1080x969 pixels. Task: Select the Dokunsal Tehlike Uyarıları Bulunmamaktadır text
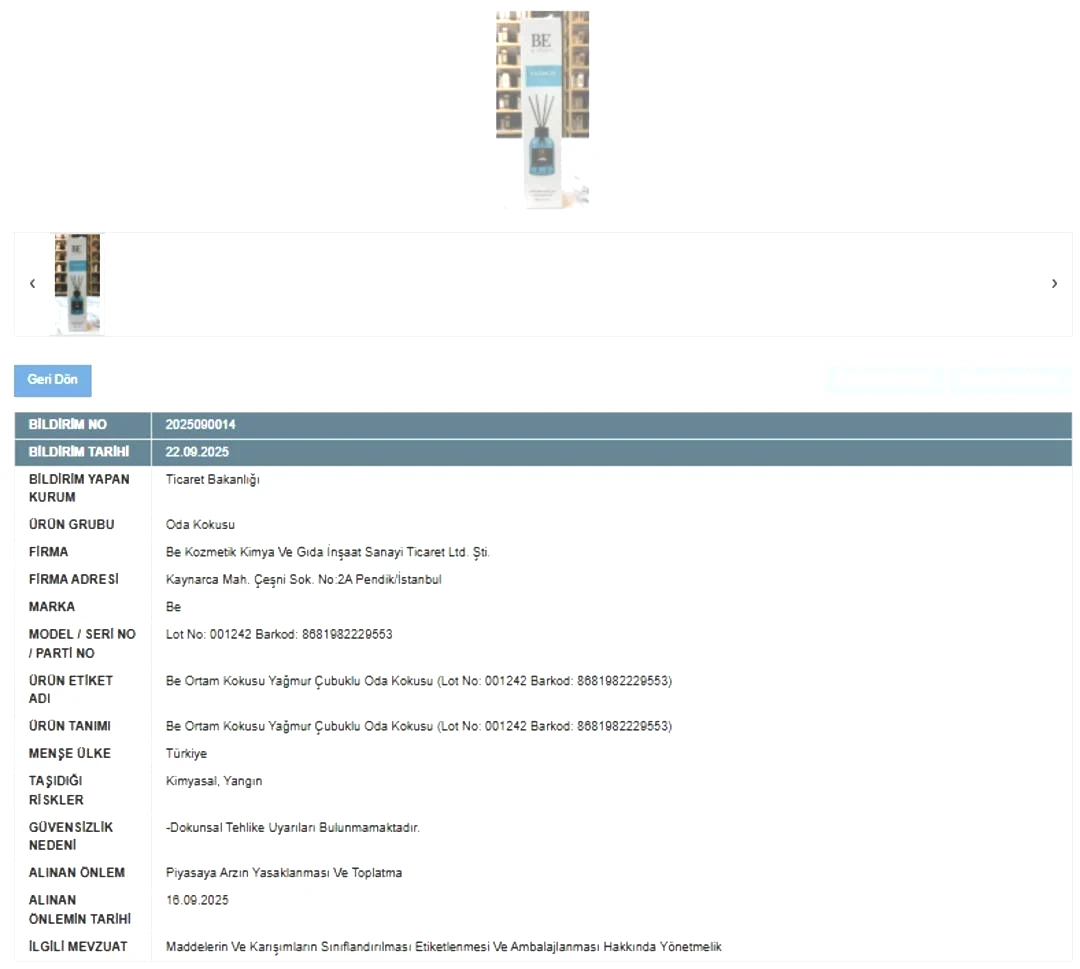click(x=293, y=828)
